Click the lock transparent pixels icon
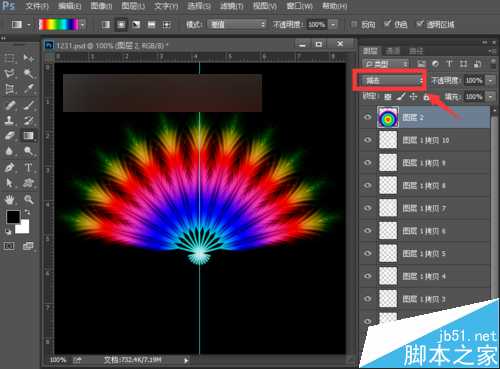The image size is (500, 369). (x=388, y=97)
